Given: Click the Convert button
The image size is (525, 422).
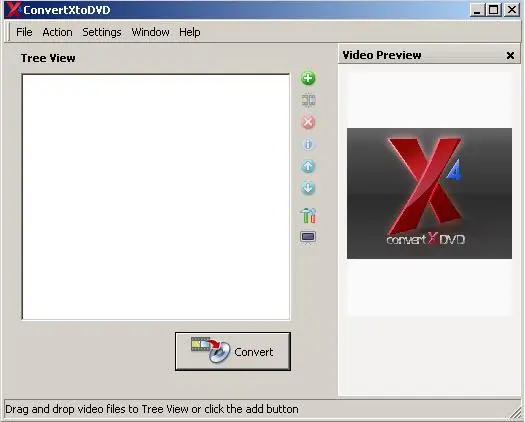Looking at the screenshot, I should tap(233, 351).
